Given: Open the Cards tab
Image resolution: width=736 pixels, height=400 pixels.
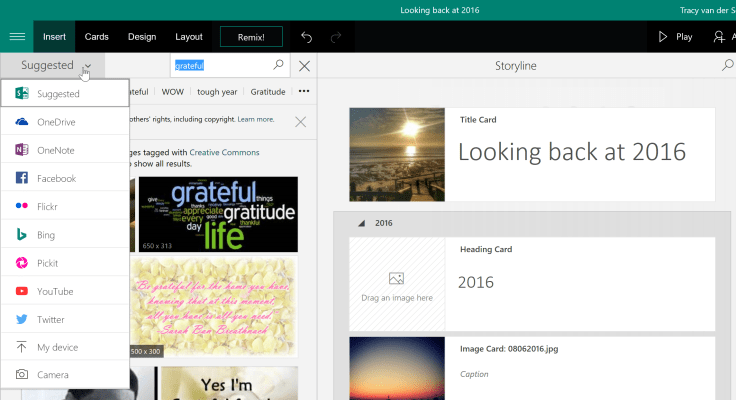Looking at the screenshot, I should (x=97, y=37).
